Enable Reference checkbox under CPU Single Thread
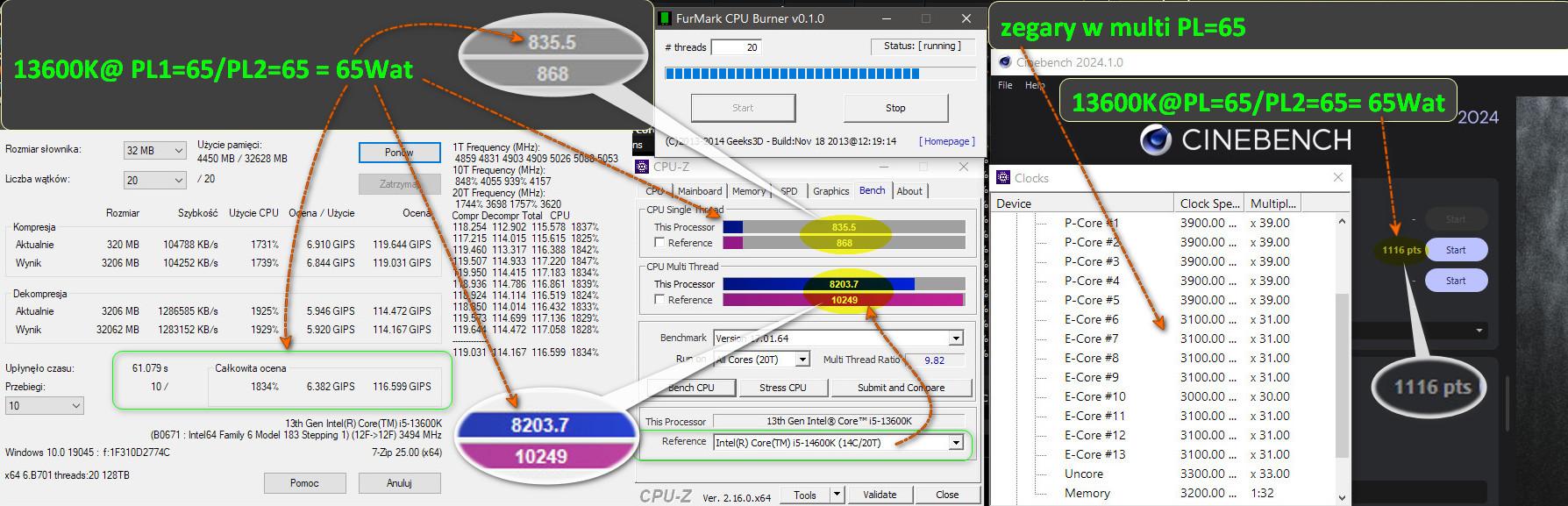1568x506 pixels. (x=660, y=243)
